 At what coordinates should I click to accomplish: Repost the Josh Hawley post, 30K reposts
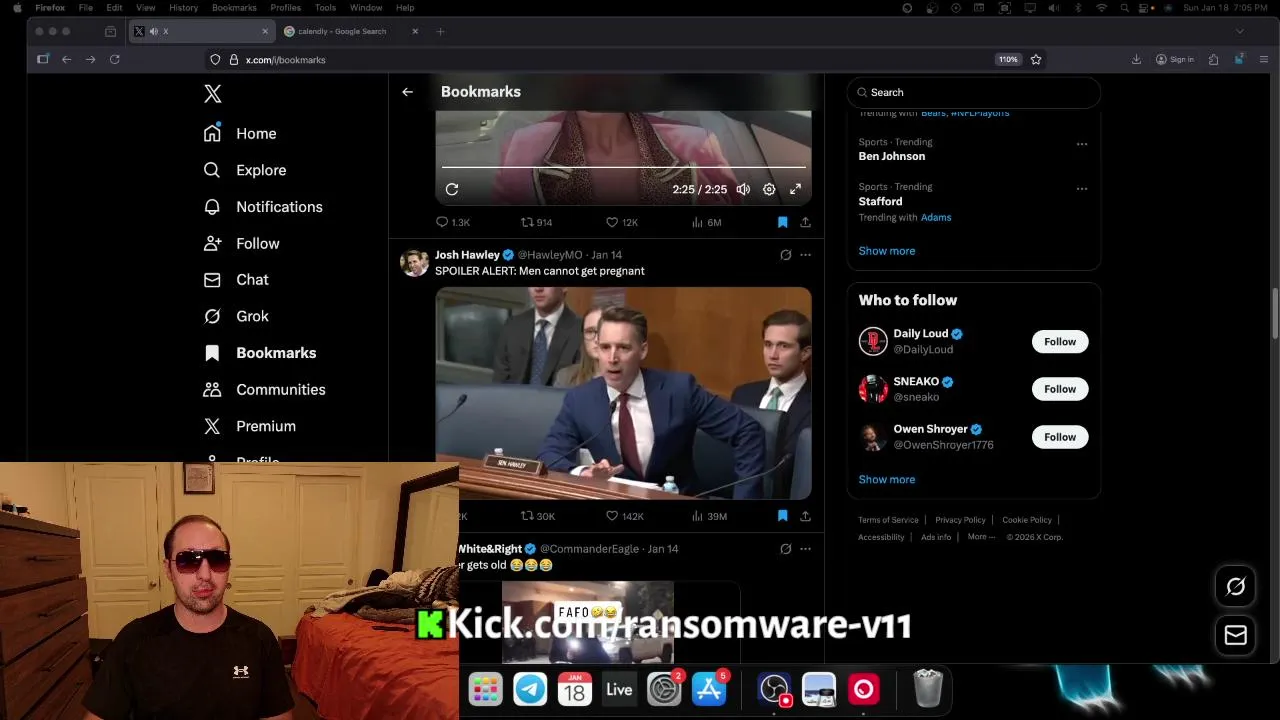(x=538, y=516)
